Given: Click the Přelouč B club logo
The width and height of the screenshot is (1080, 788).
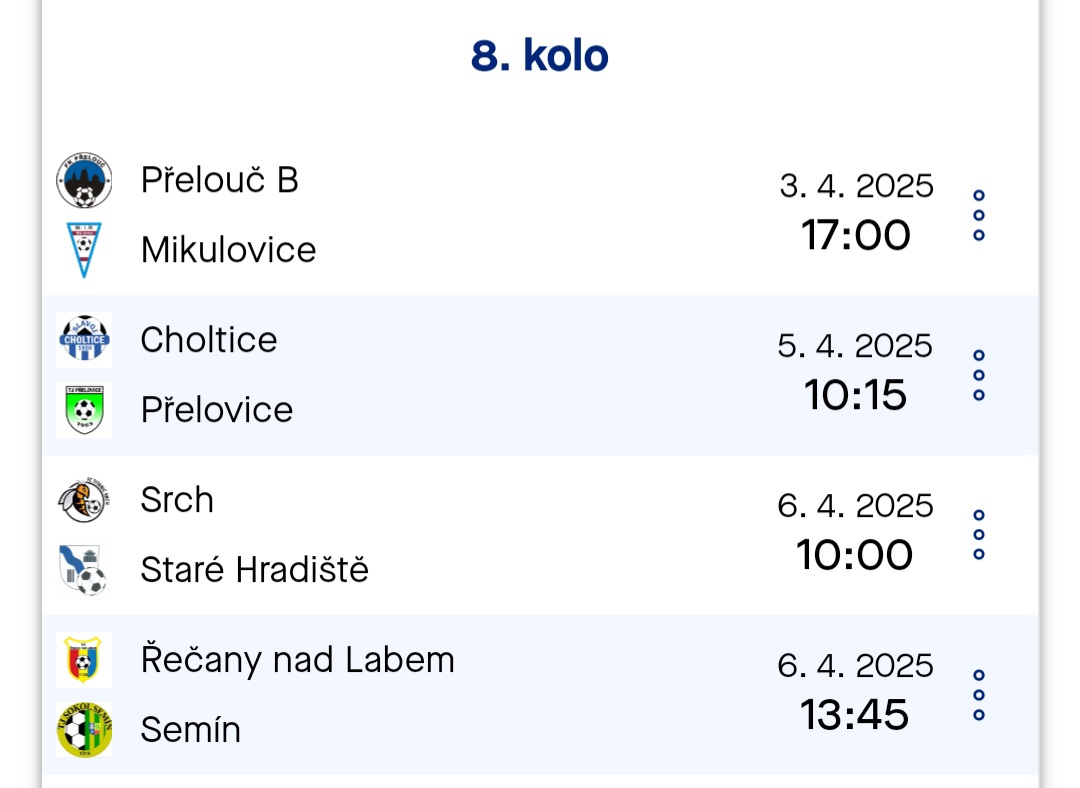Looking at the screenshot, I should (x=84, y=180).
